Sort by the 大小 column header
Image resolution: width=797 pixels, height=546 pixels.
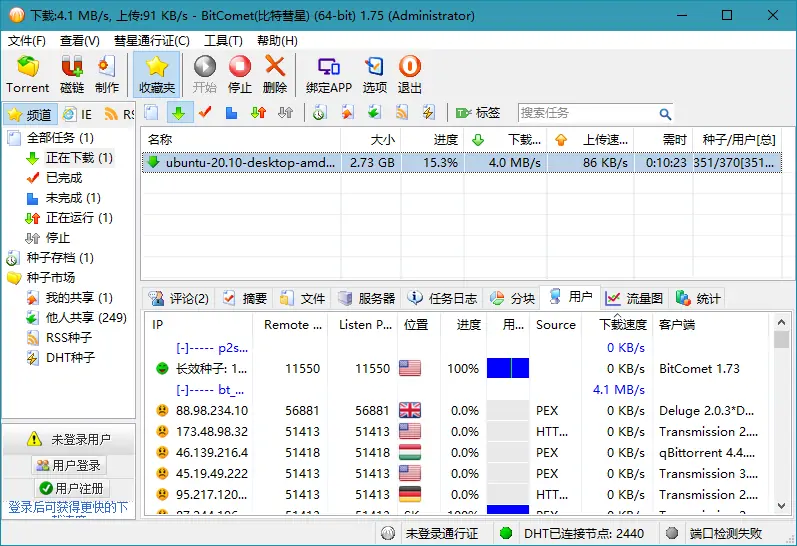coord(371,139)
